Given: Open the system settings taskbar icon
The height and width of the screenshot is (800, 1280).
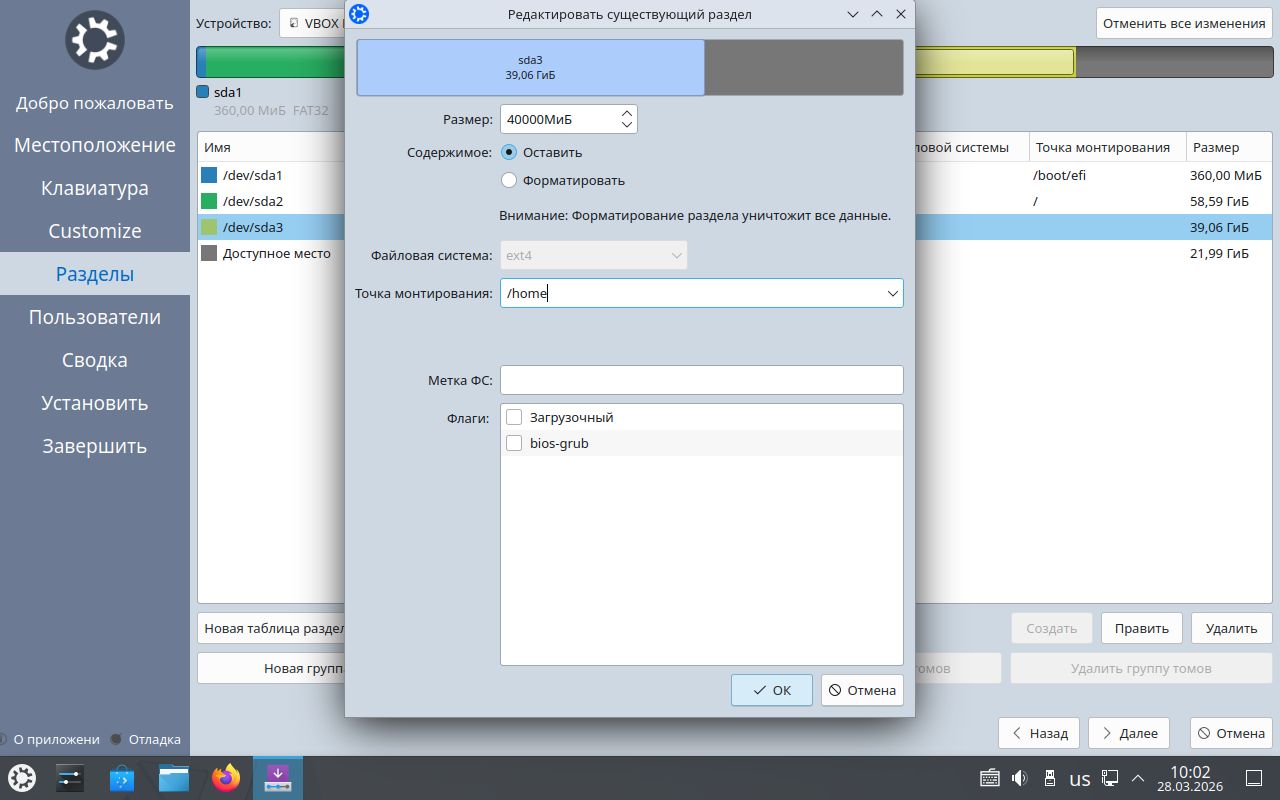Looking at the screenshot, I should point(70,778).
